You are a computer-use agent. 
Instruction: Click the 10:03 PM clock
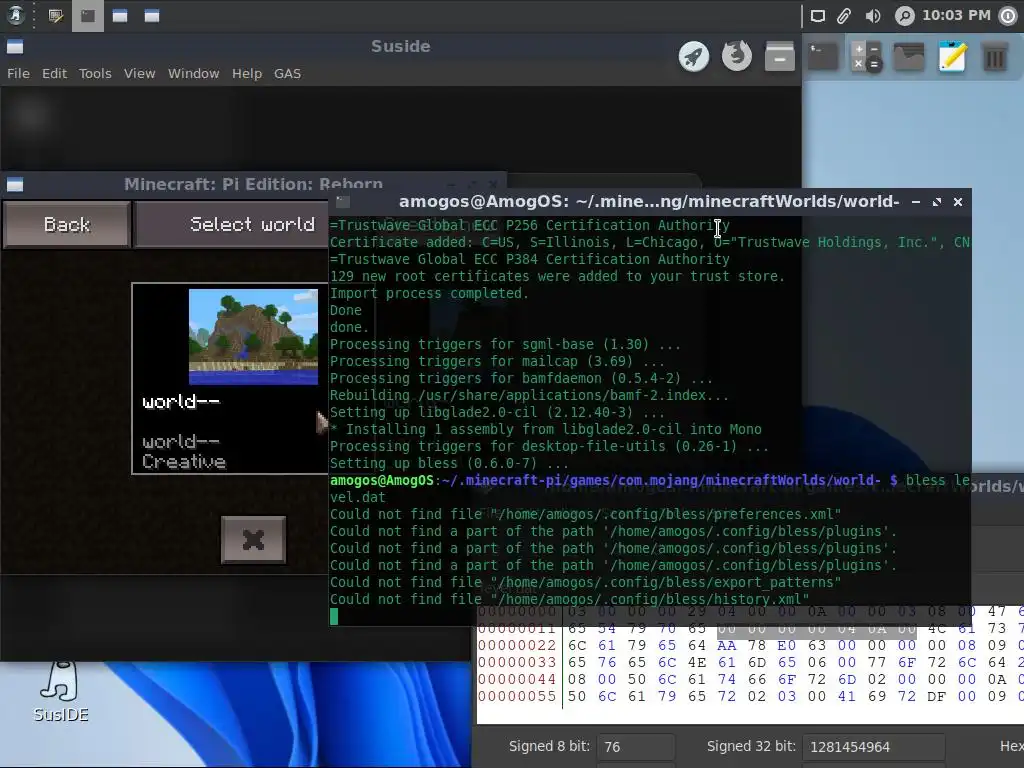(x=956, y=15)
